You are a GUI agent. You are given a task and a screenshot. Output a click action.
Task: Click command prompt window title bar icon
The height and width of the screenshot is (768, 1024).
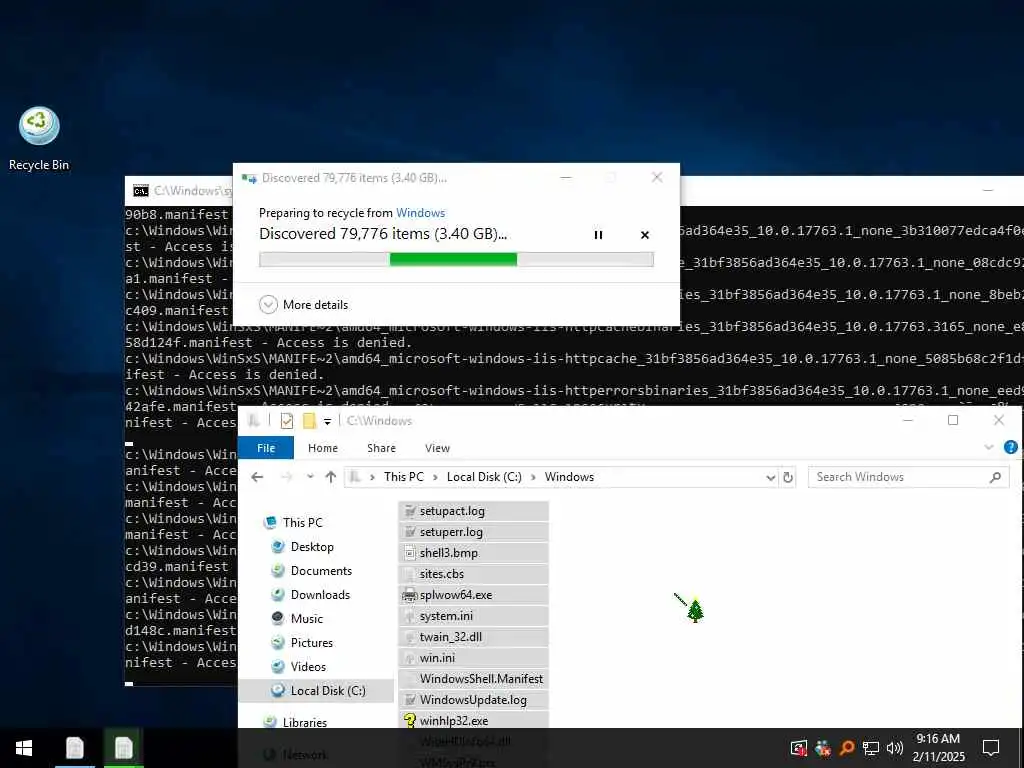[x=140, y=191]
